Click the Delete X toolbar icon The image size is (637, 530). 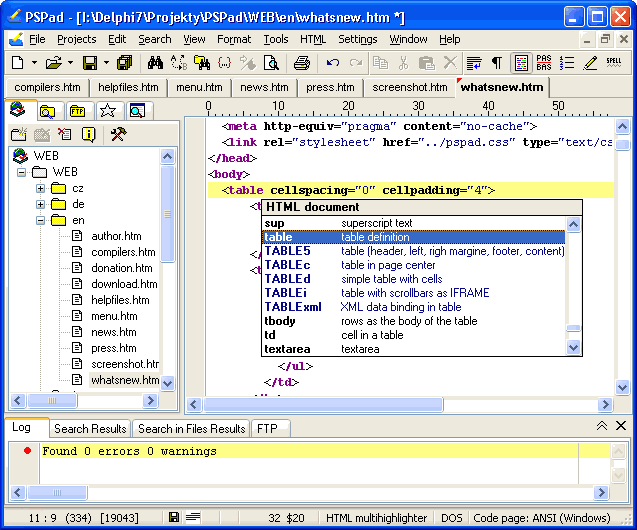coord(450,63)
